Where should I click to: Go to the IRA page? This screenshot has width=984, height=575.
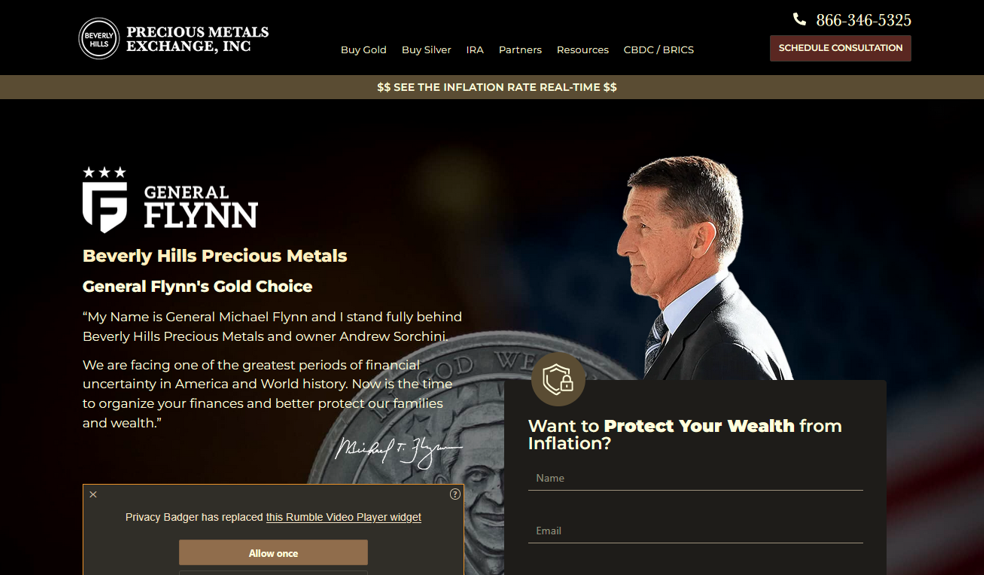coord(474,50)
